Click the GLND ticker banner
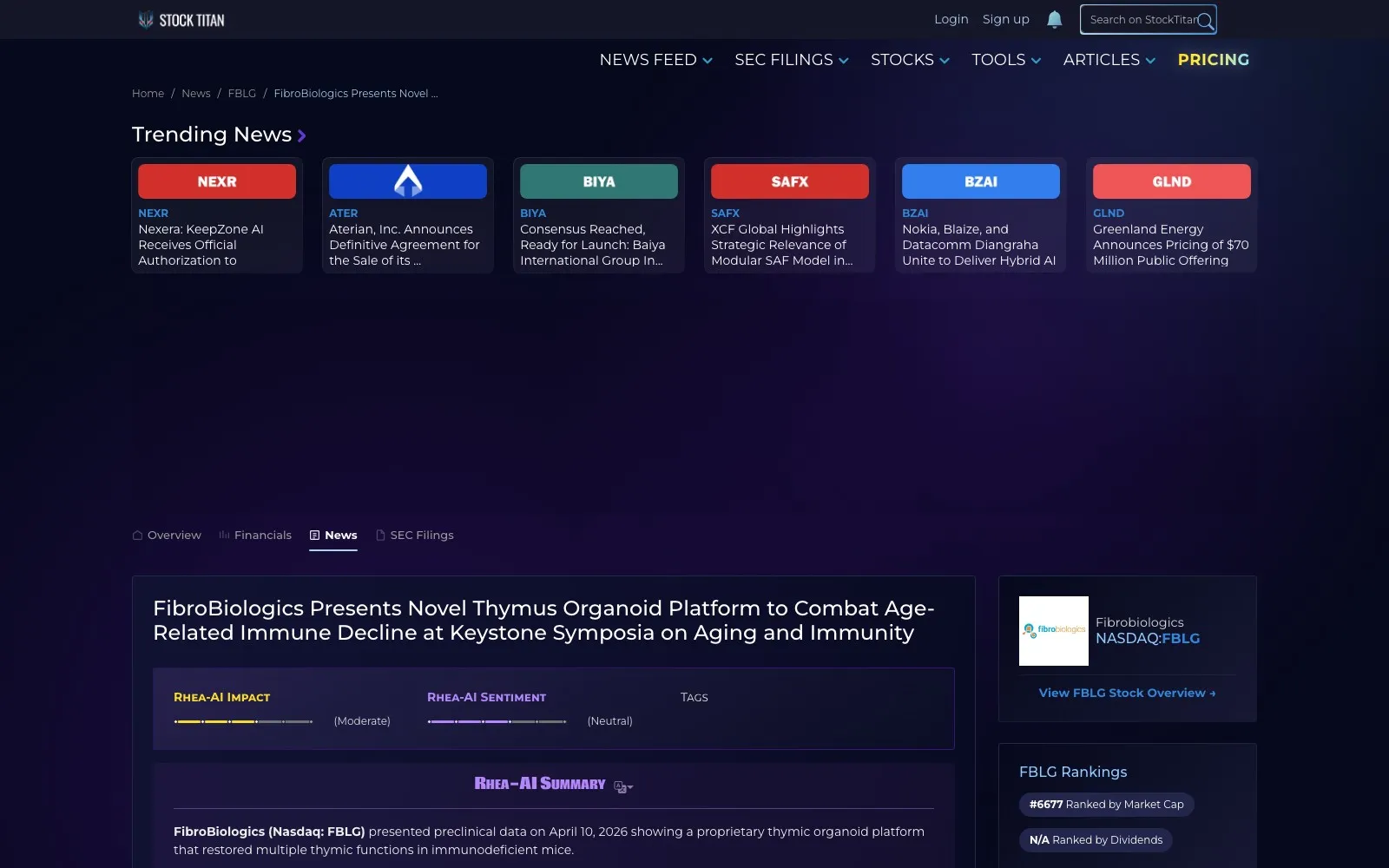Screen dimensions: 1389x868 click(1172, 181)
